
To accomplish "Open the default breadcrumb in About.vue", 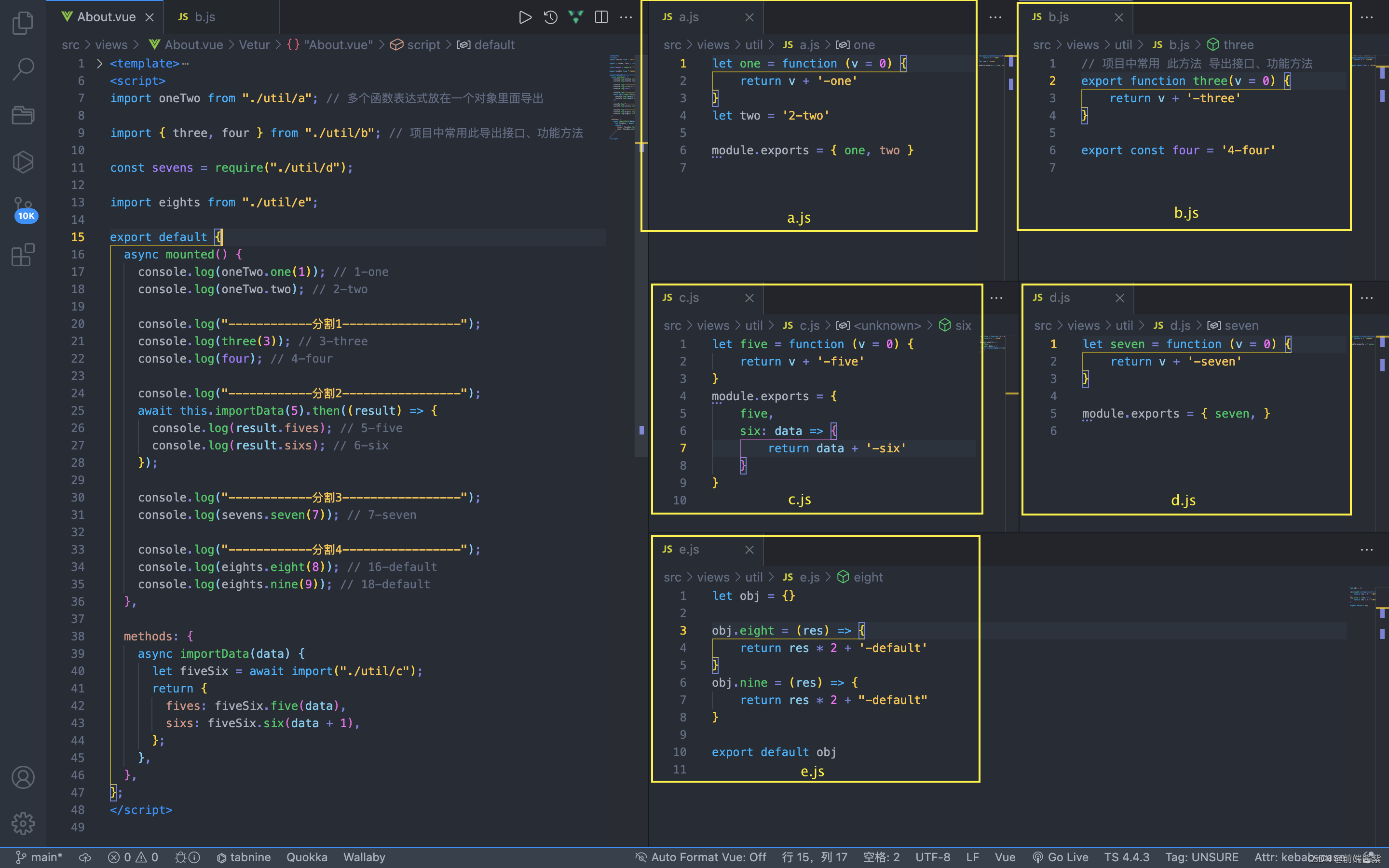I will tap(486, 45).
